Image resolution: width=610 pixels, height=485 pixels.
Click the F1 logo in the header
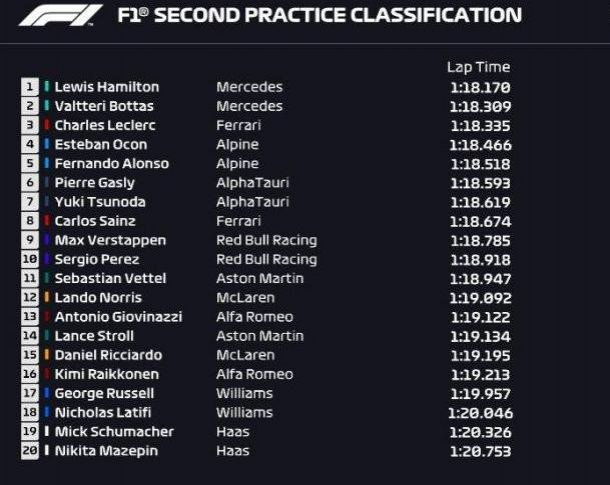60,15
